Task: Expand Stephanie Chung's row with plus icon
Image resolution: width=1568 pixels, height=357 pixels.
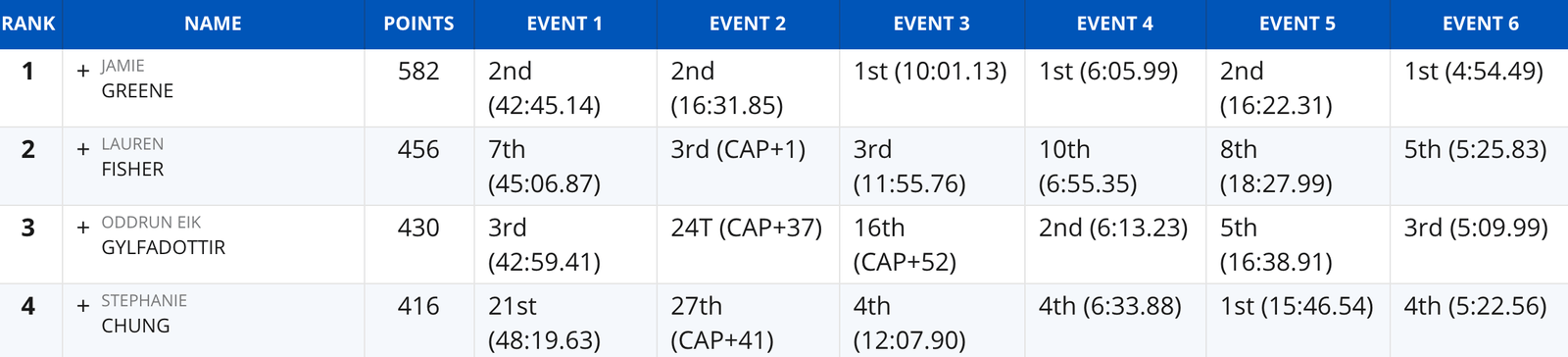Action: tap(83, 307)
